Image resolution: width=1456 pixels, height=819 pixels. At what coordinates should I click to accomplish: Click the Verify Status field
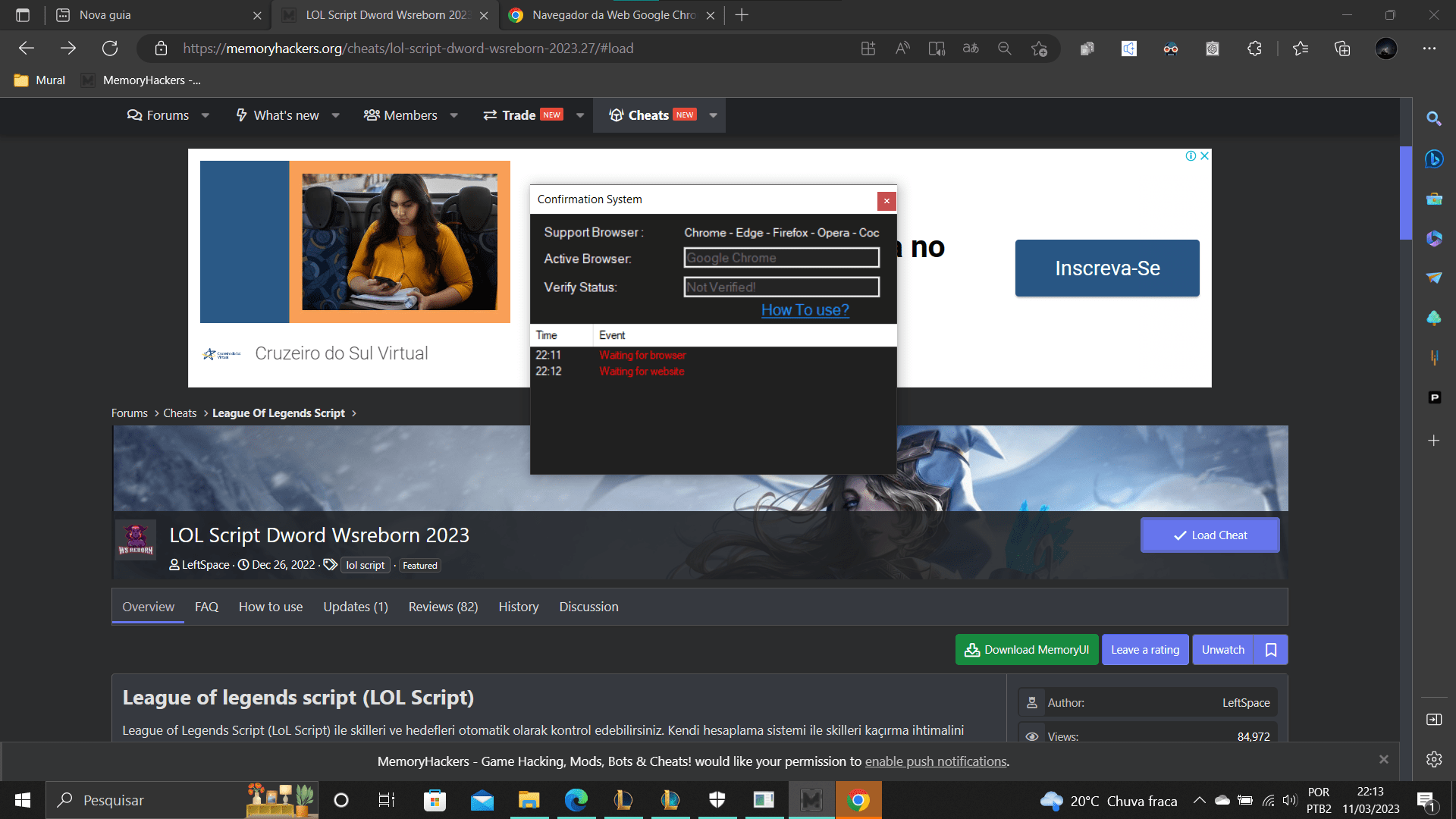782,287
